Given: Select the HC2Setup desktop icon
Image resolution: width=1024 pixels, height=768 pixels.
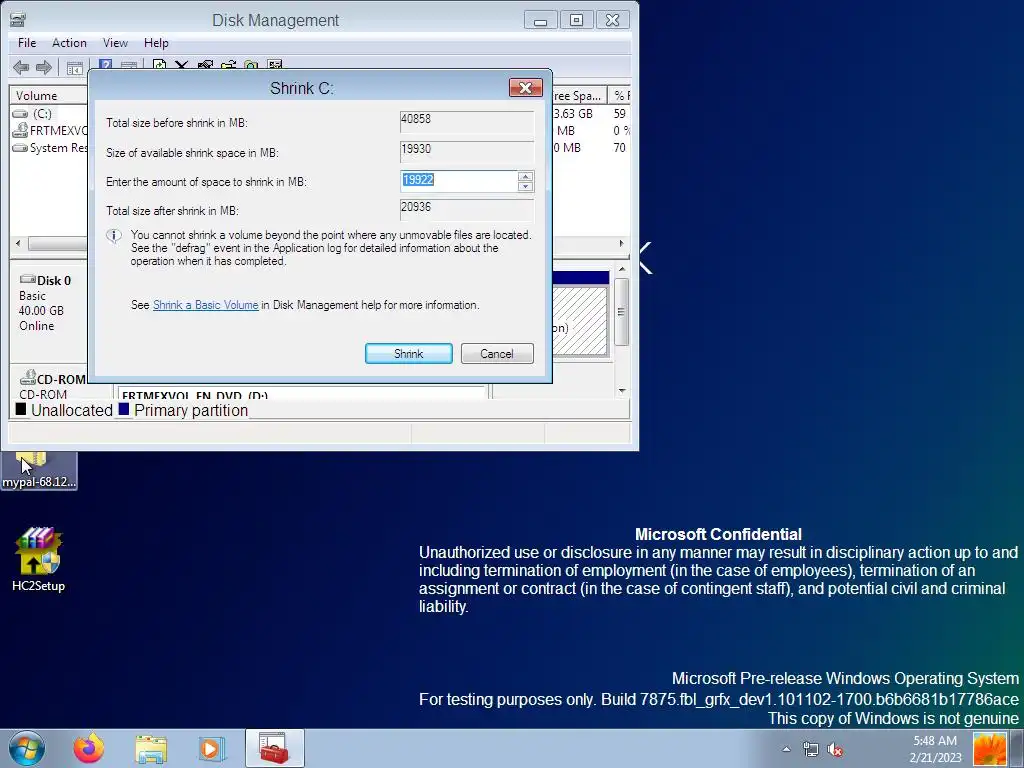Looking at the screenshot, I should (x=39, y=560).
